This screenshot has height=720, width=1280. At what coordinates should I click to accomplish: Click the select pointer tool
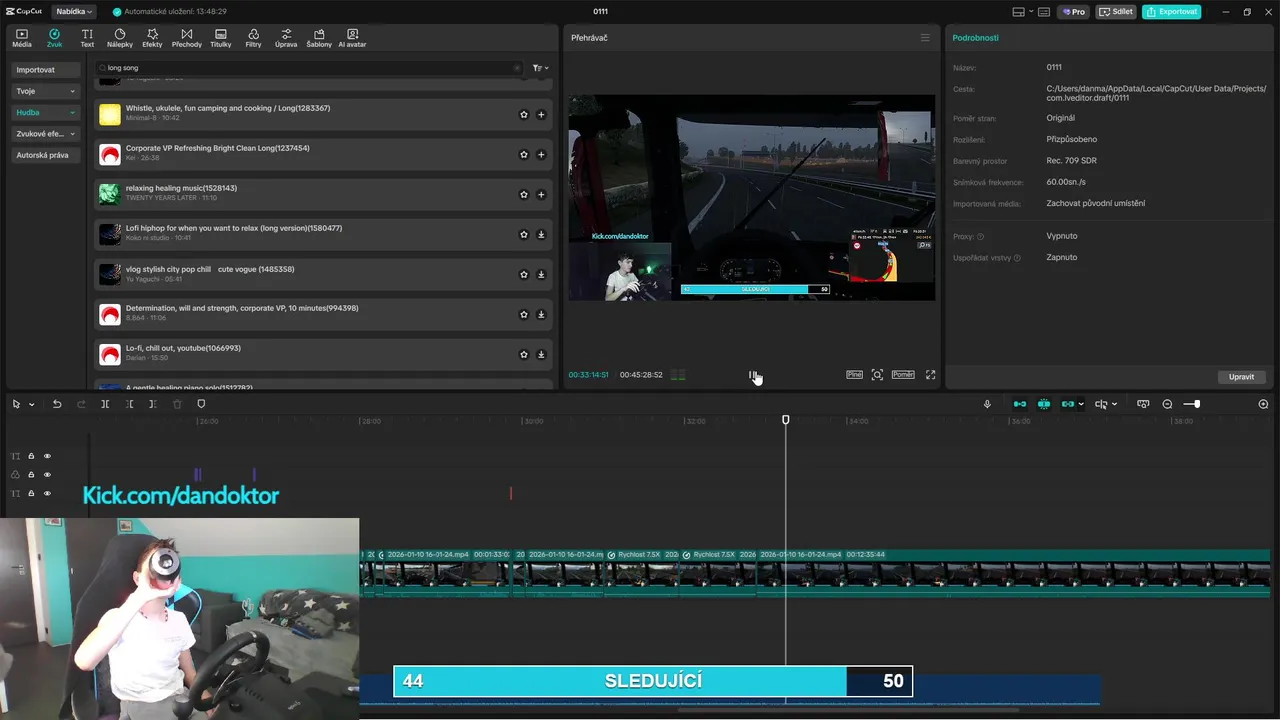point(16,404)
